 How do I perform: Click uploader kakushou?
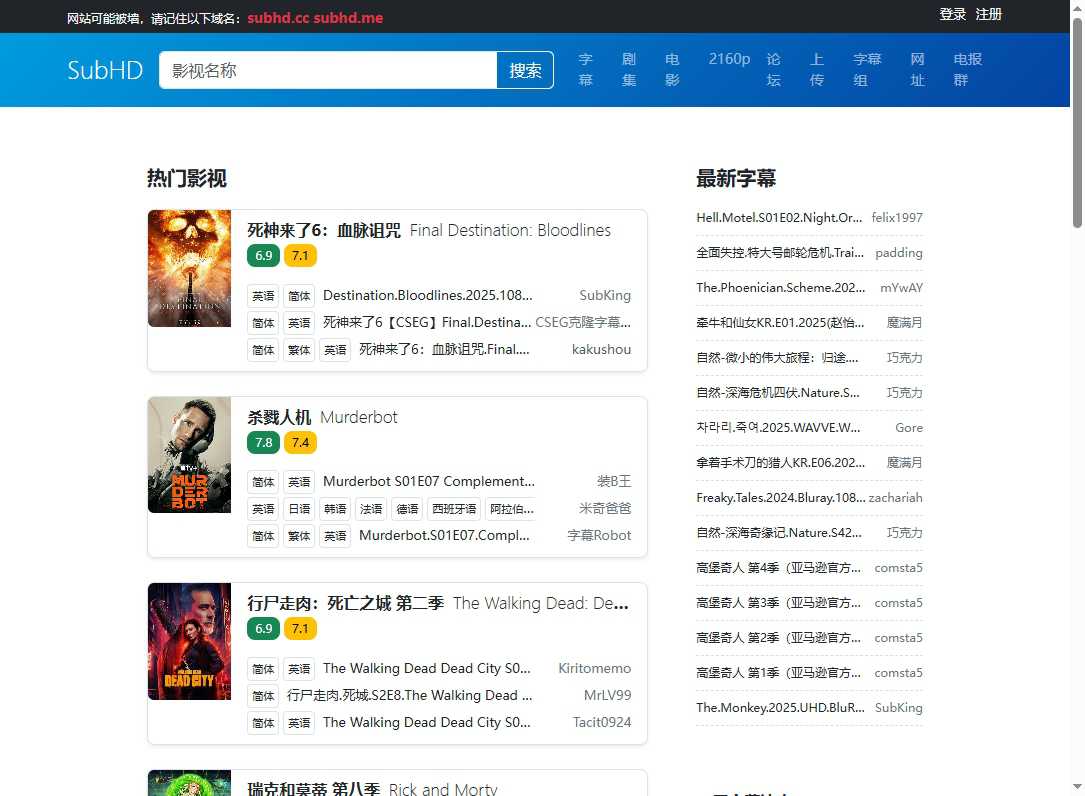coord(601,350)
